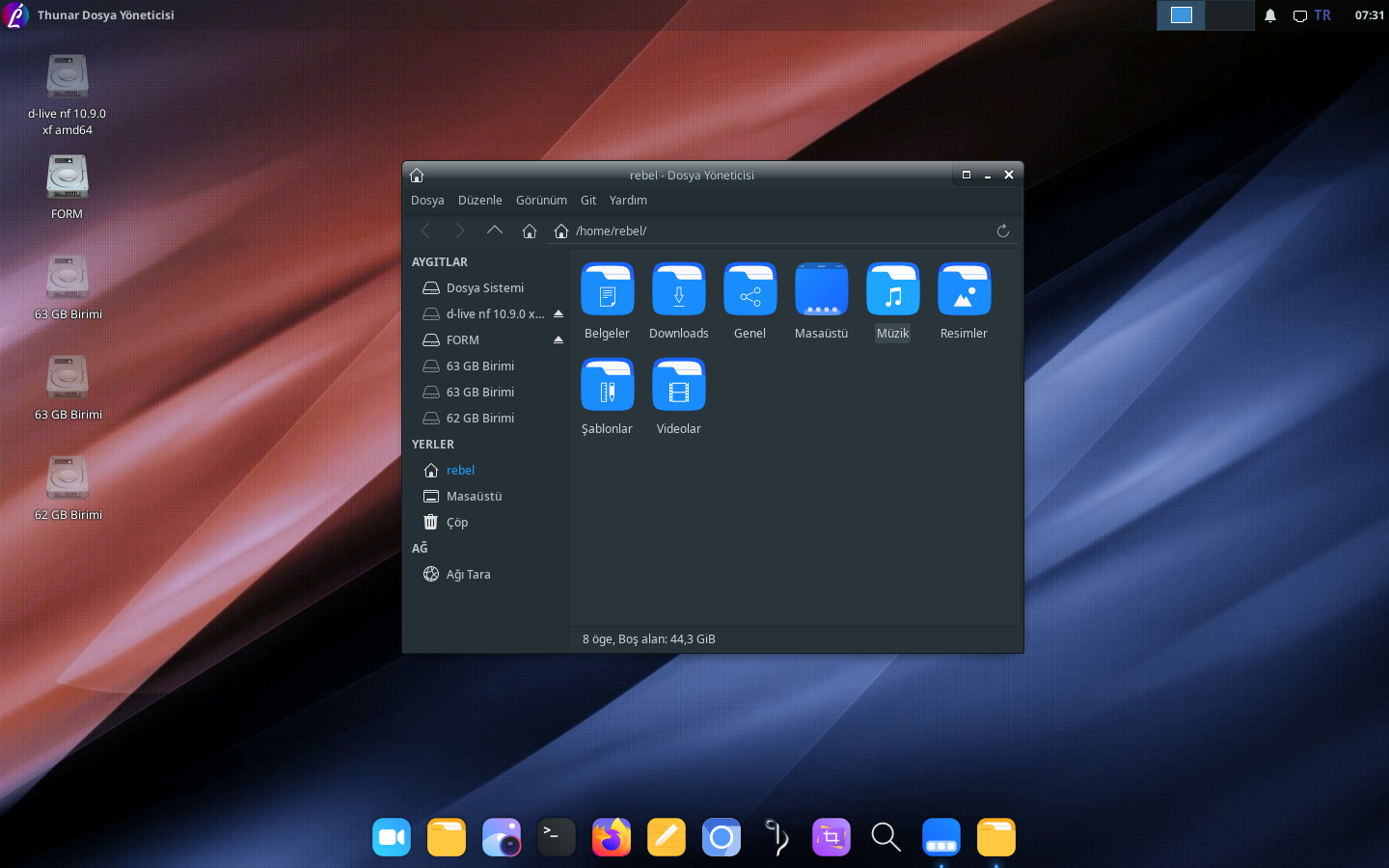The height and width of the screenshot is (868, 1389).
Task: Open Masaüstü in the sidebar places
Action: 485,496
